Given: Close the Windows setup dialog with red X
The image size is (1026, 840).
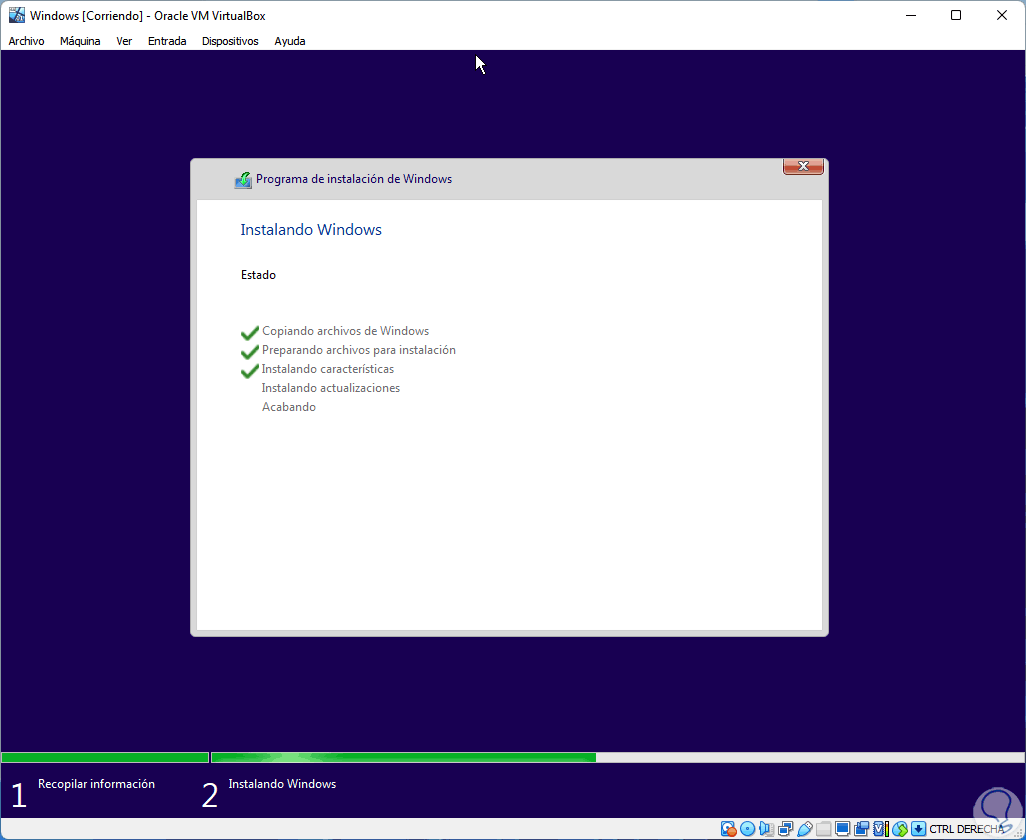Looking at the screenshot, I should tap(803, 166).
